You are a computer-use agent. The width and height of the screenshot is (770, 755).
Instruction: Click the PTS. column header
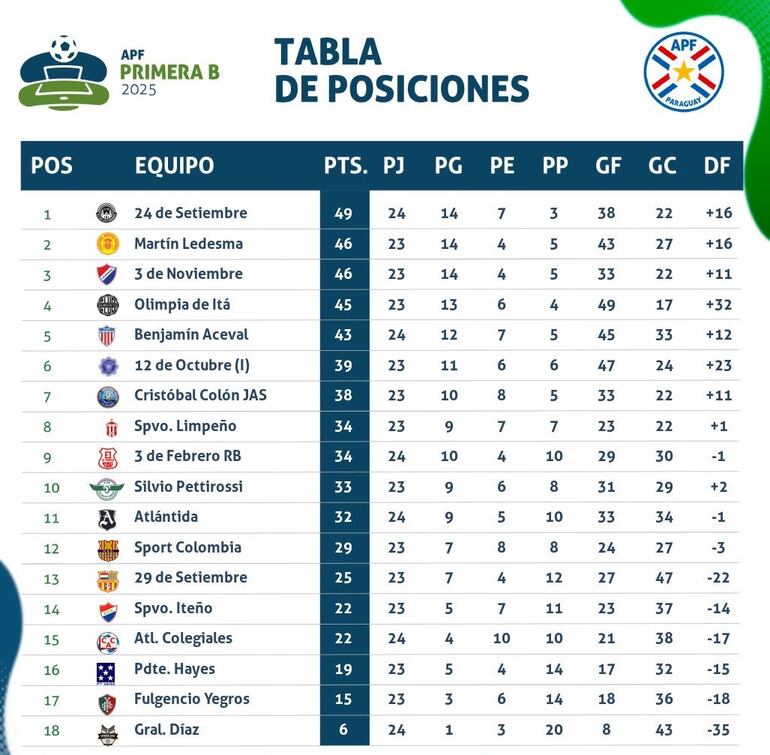coord(345,166)
